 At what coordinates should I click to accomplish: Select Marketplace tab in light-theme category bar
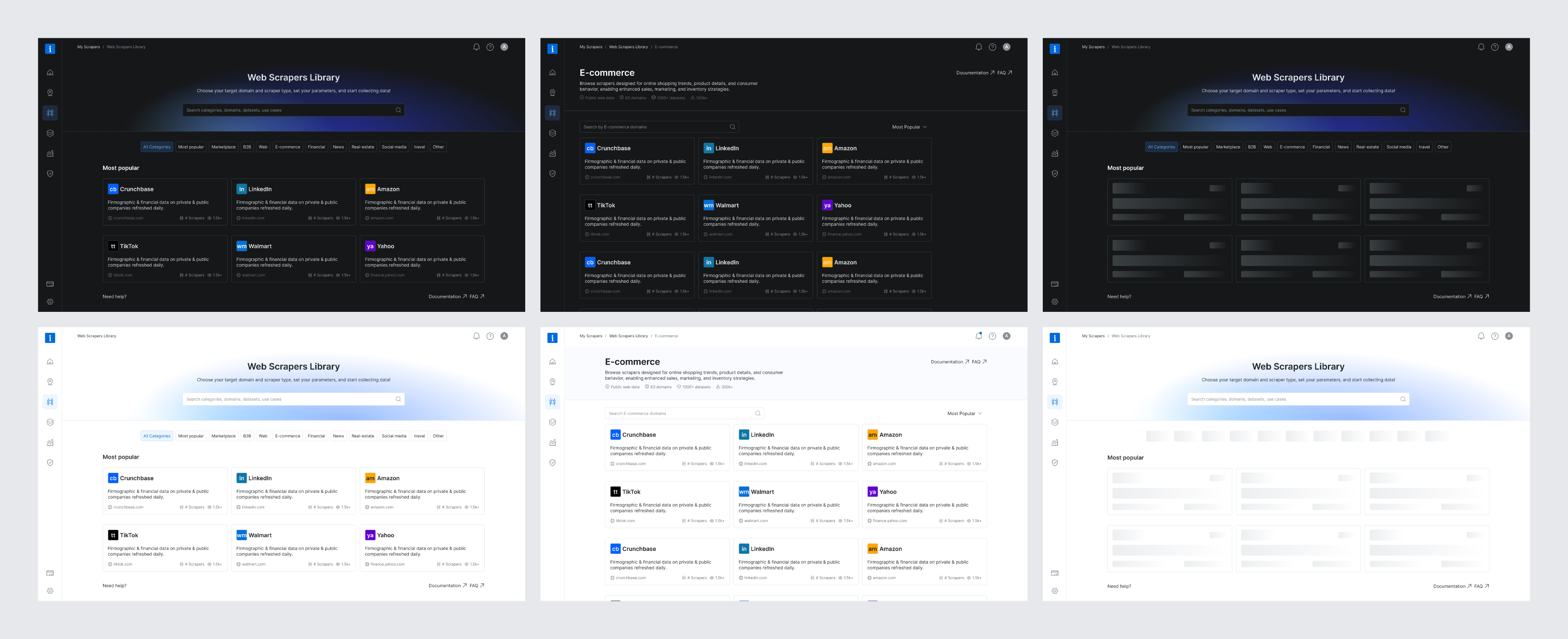[x=223, y=436]
